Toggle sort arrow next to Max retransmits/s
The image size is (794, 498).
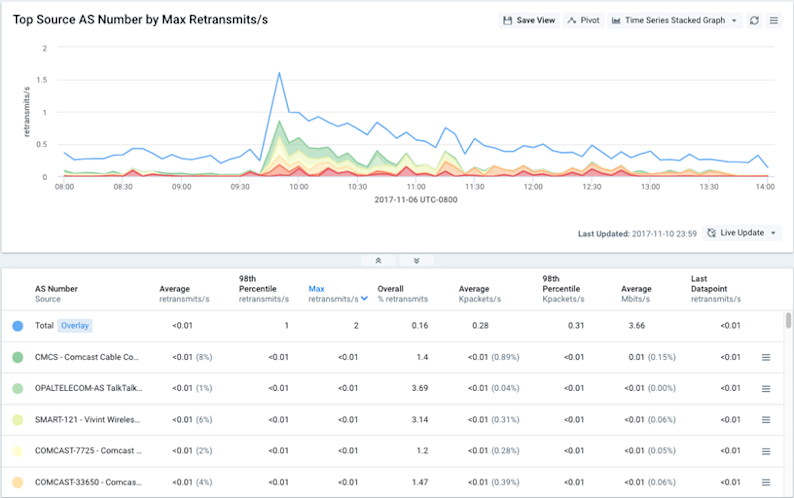point(364,298)
